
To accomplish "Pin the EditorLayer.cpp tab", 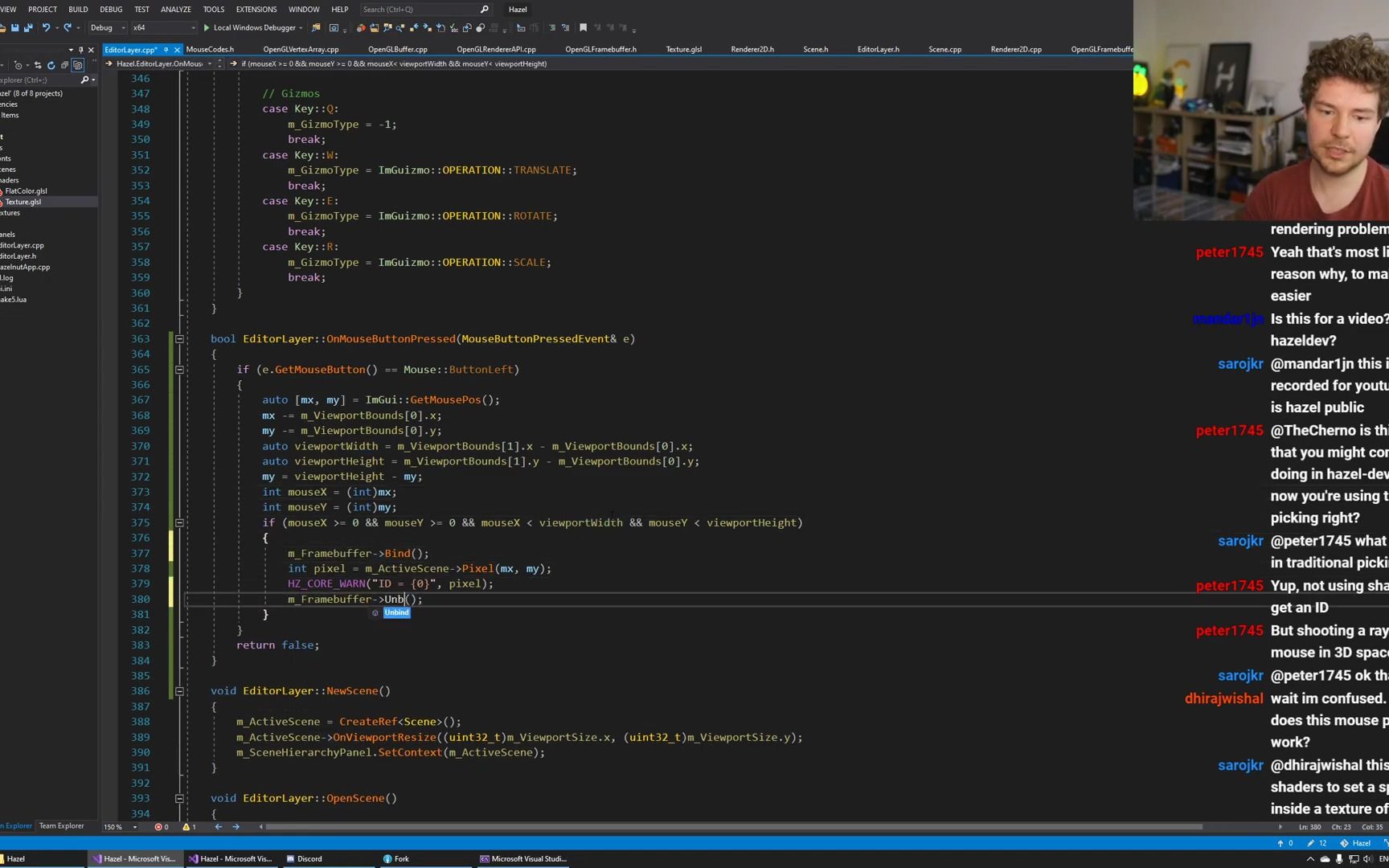I will coord(166,50).
